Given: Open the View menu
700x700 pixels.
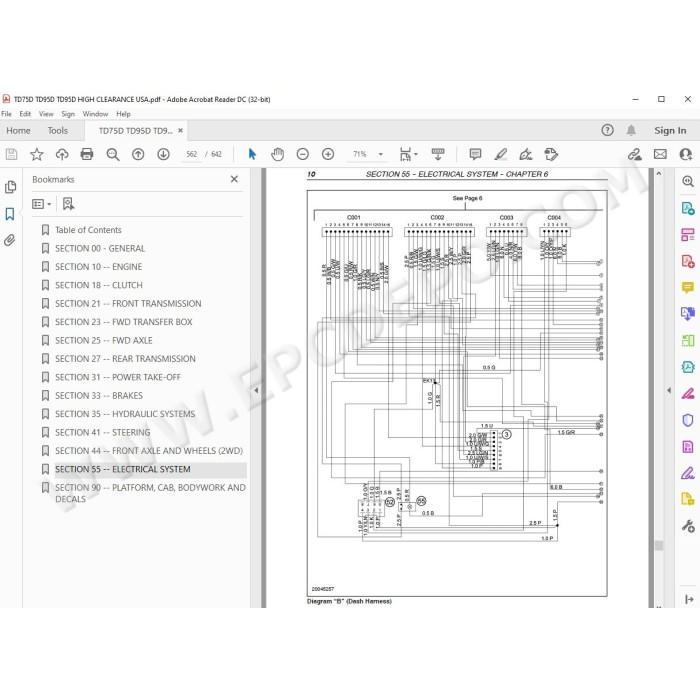Looking at the screenshot, I should [46, 114].
